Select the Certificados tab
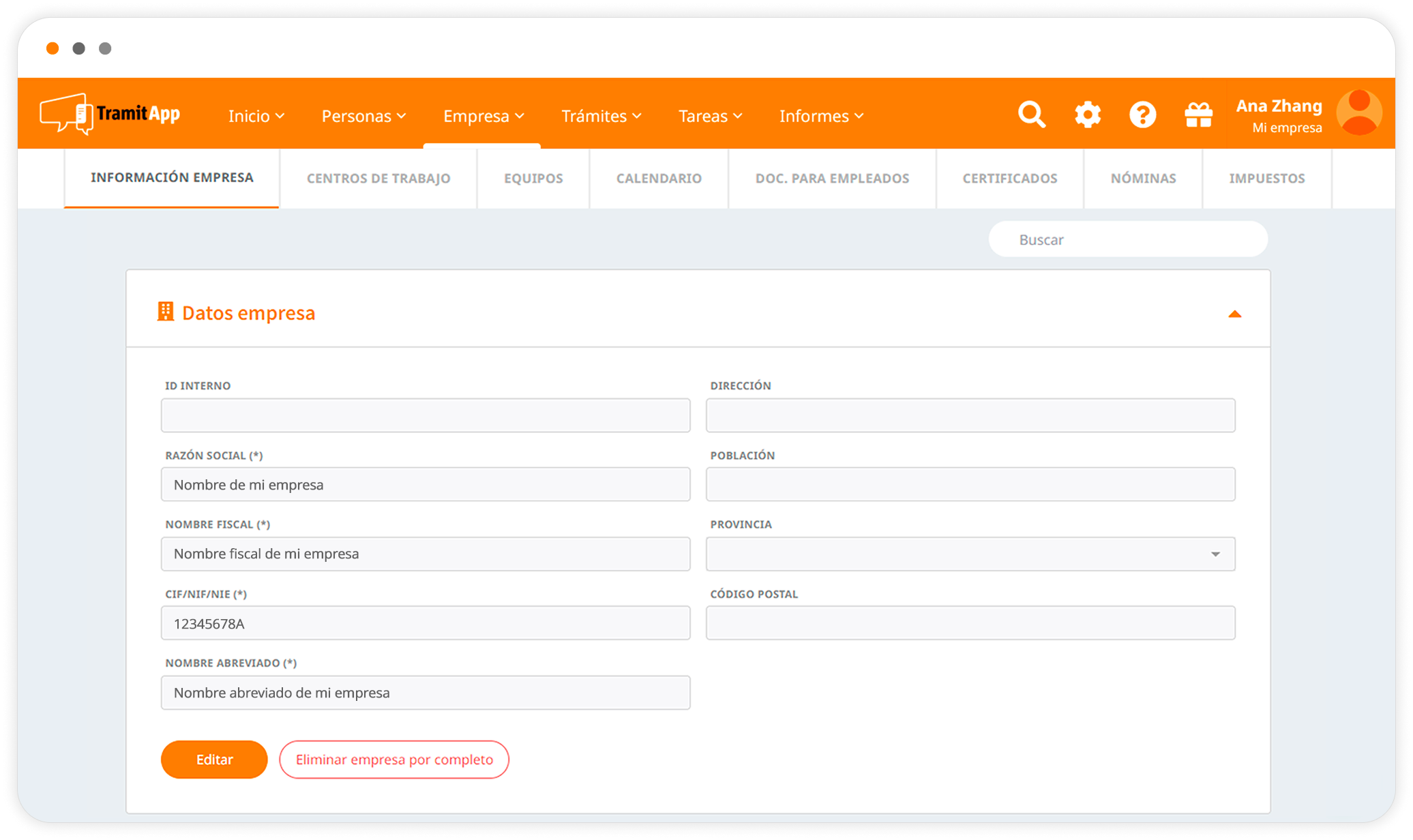Viewport: 1413px width, 840px height. point(1009,179)
